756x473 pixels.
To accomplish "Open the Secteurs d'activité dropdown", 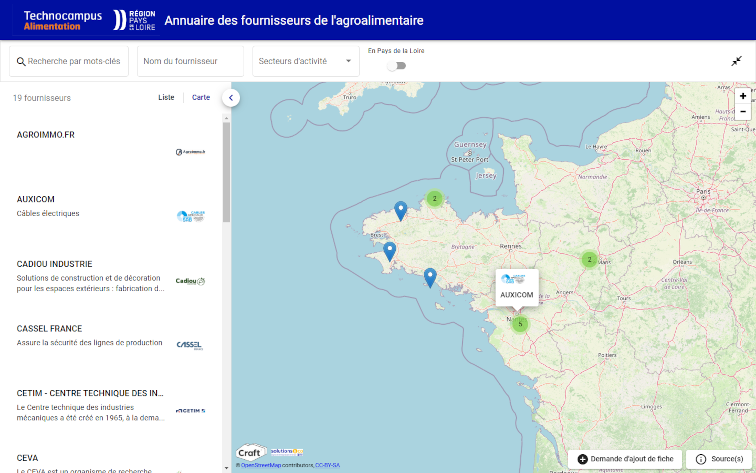I will (x=306, y=61).
